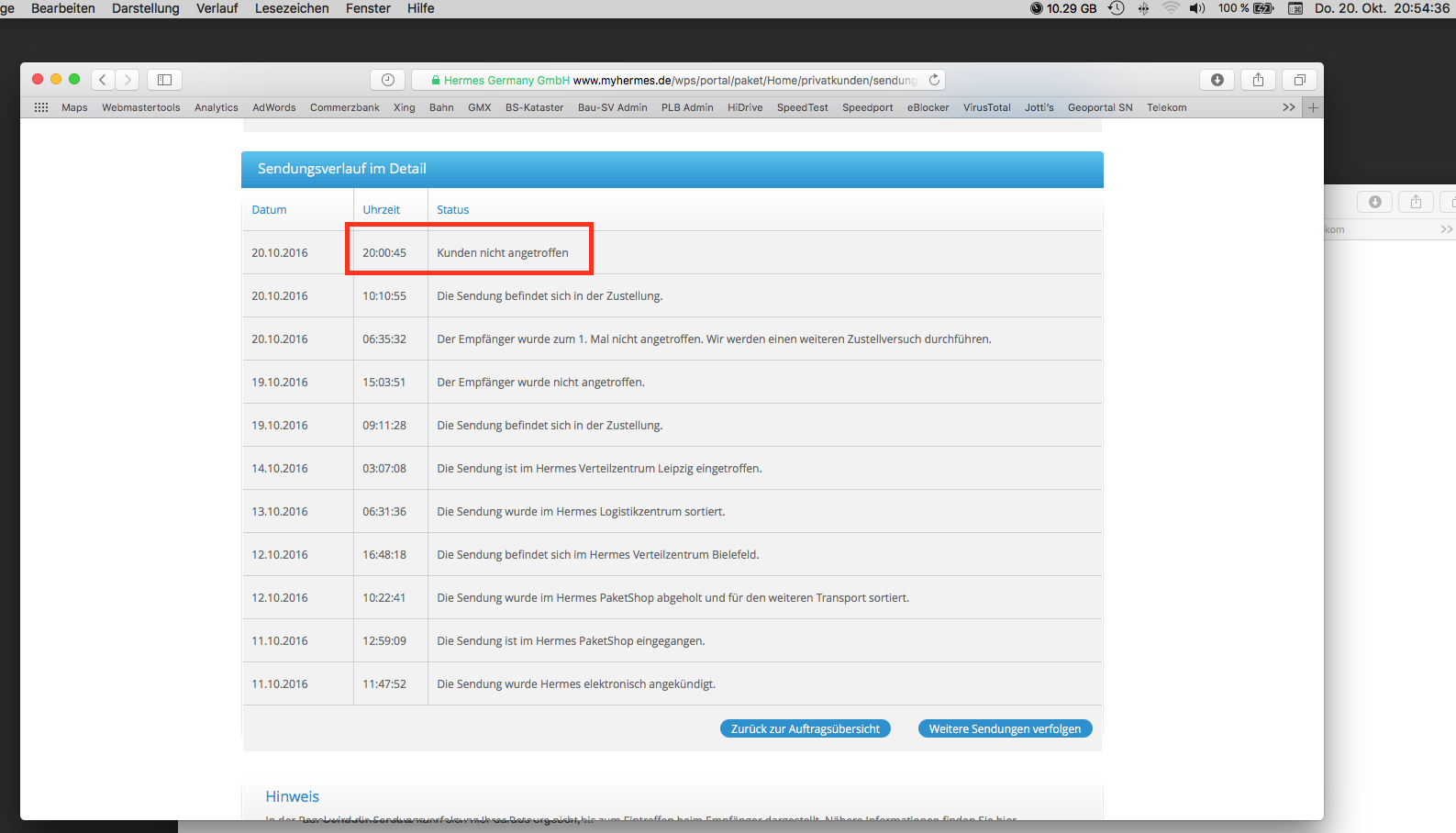1456x833 pixels.
Task: Click the Sendungsverlauf im Detail heading
Action: tap(342, 169)
